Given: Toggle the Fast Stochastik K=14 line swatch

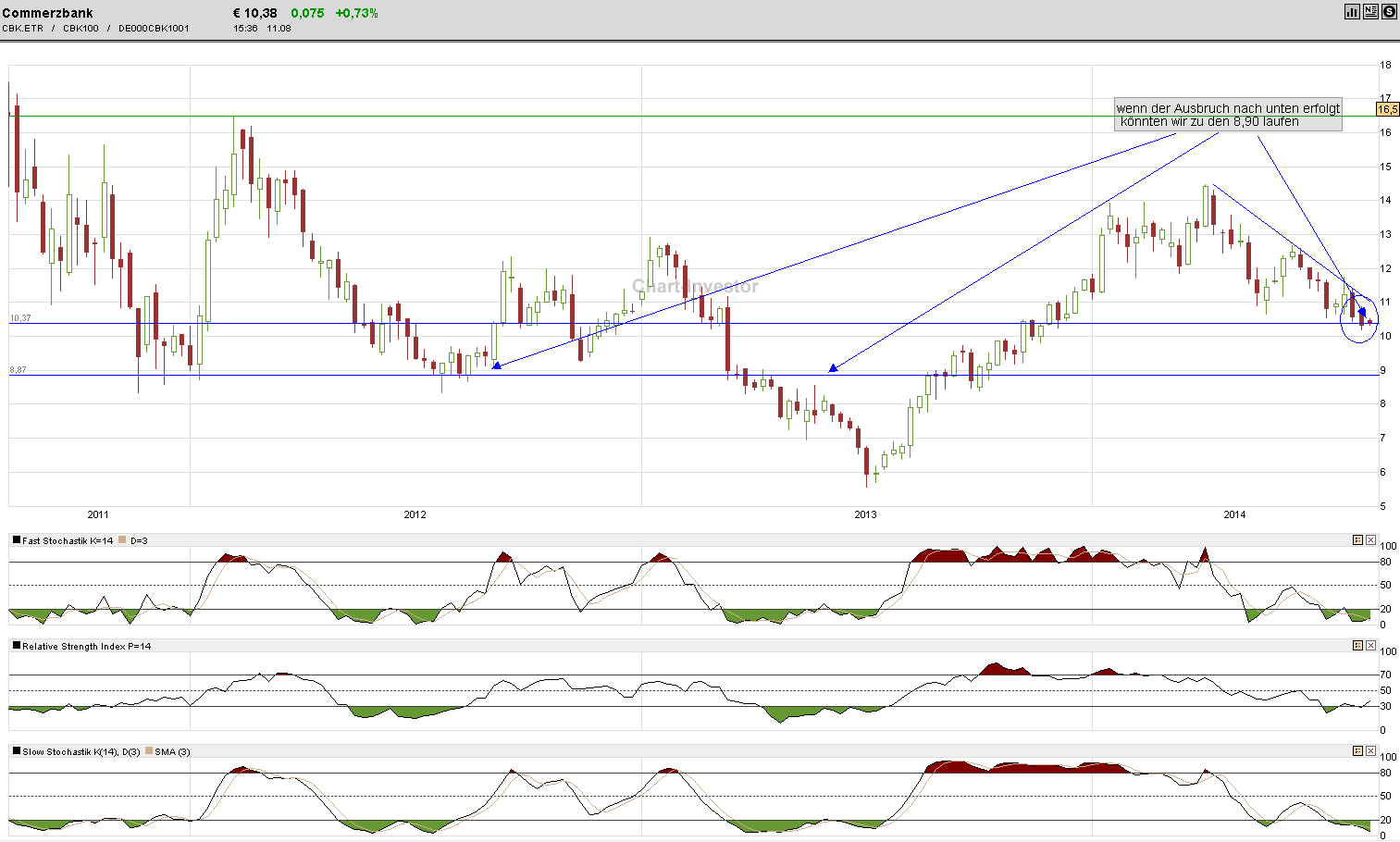Looking at the screenshot, I should [x=16, y=539].
